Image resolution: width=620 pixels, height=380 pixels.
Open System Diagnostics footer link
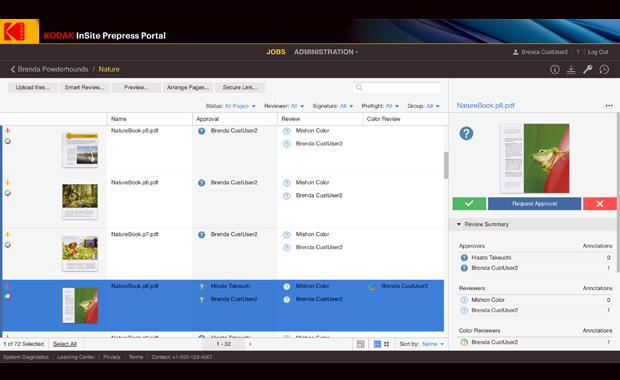(26, 357)
